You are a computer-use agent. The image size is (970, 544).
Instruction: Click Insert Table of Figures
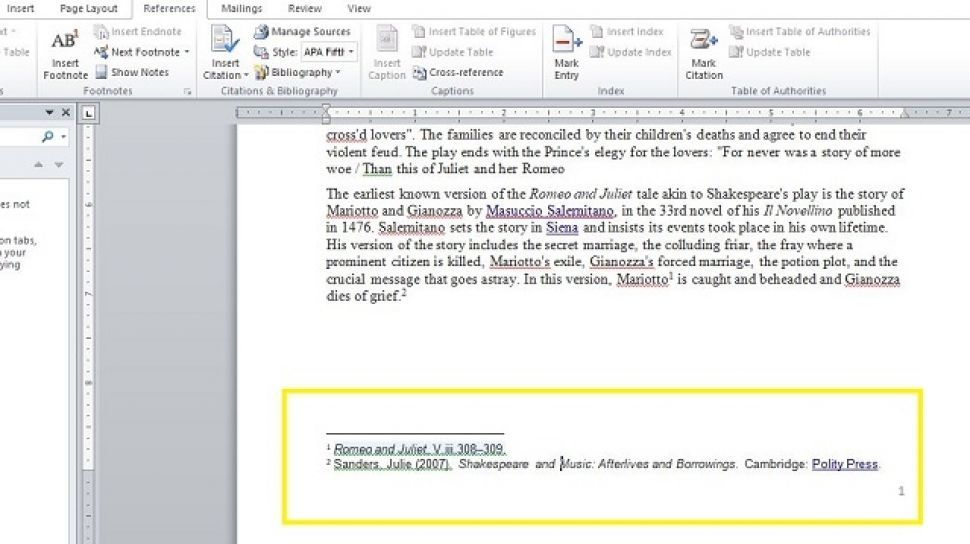point(474,32)
